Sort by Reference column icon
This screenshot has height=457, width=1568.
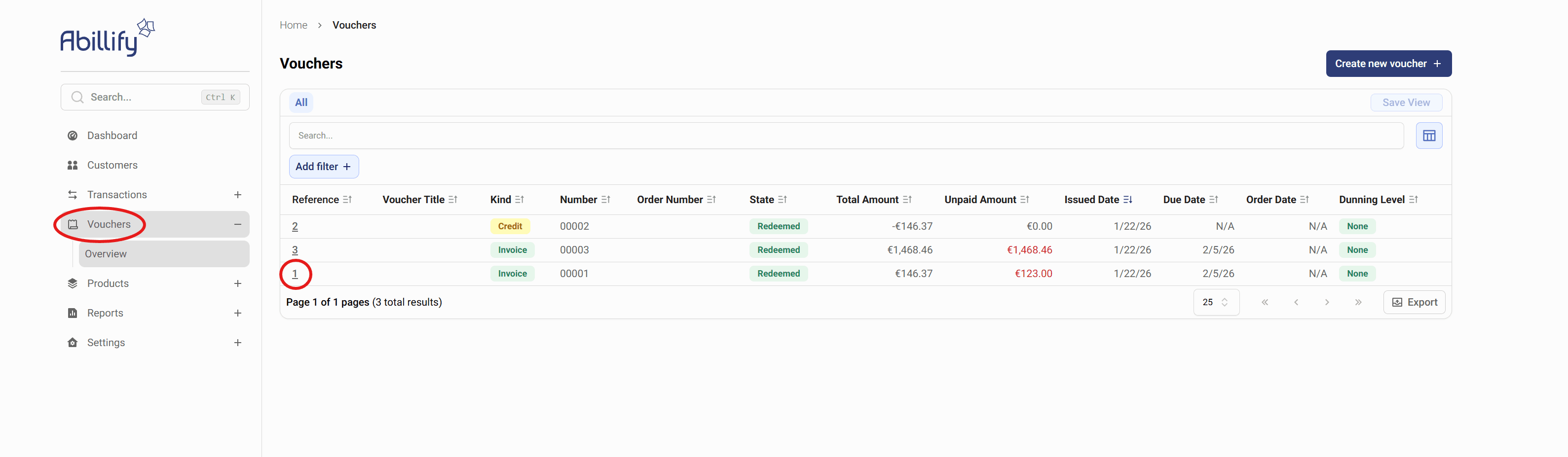click(347, 200)
